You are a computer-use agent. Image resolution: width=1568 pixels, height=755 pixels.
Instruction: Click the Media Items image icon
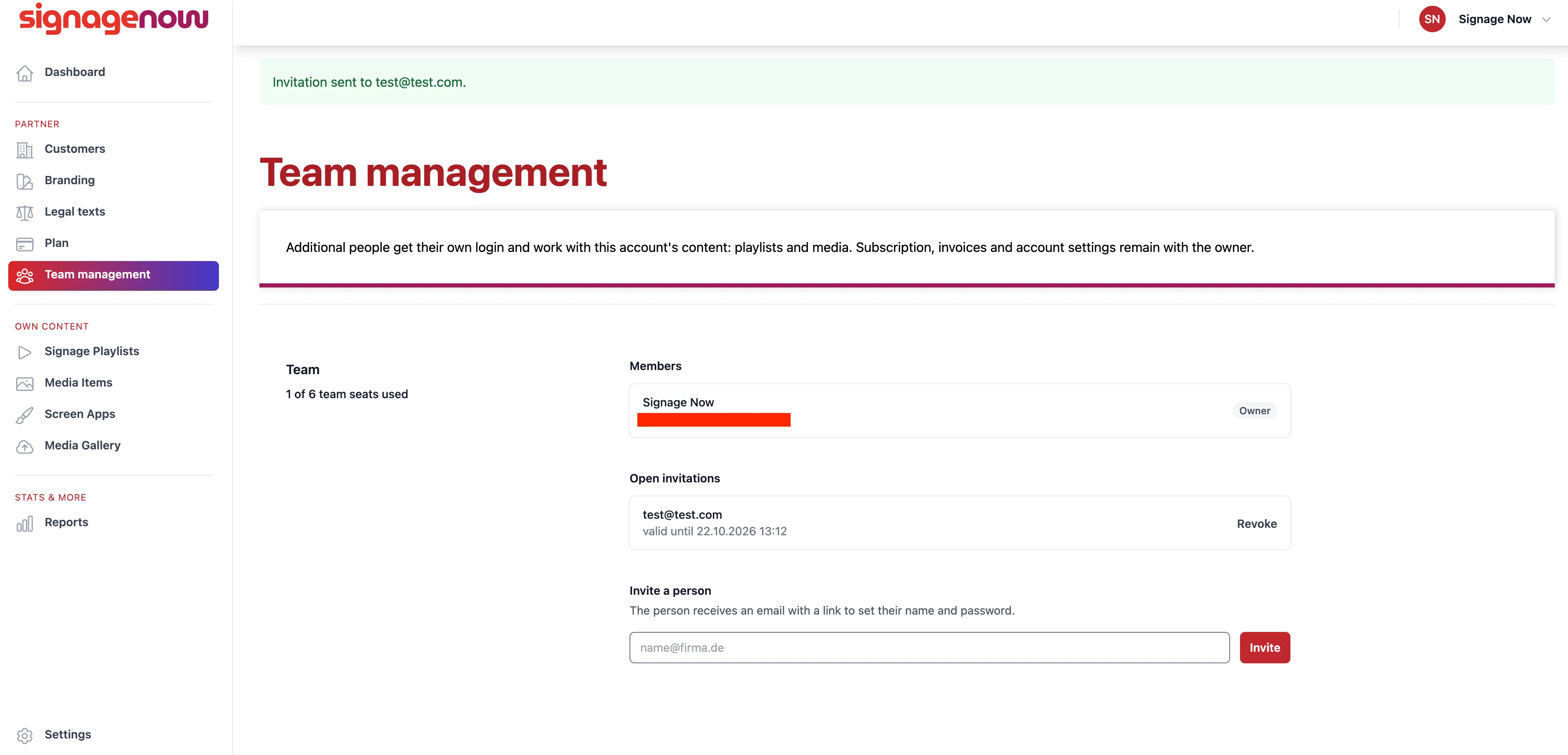pos(24,384)
